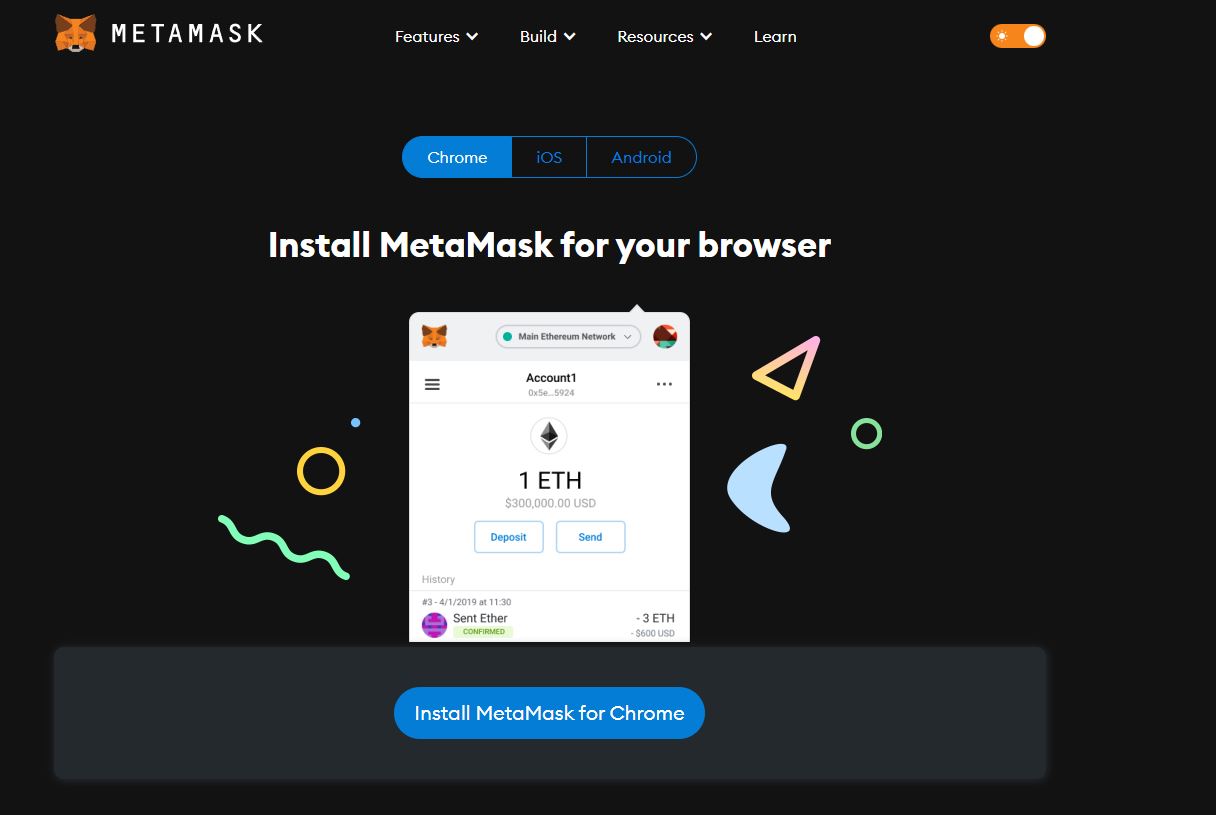Switch to the iOS tab
This screenshot has height=815, width=1216.
tap(549, 157)
